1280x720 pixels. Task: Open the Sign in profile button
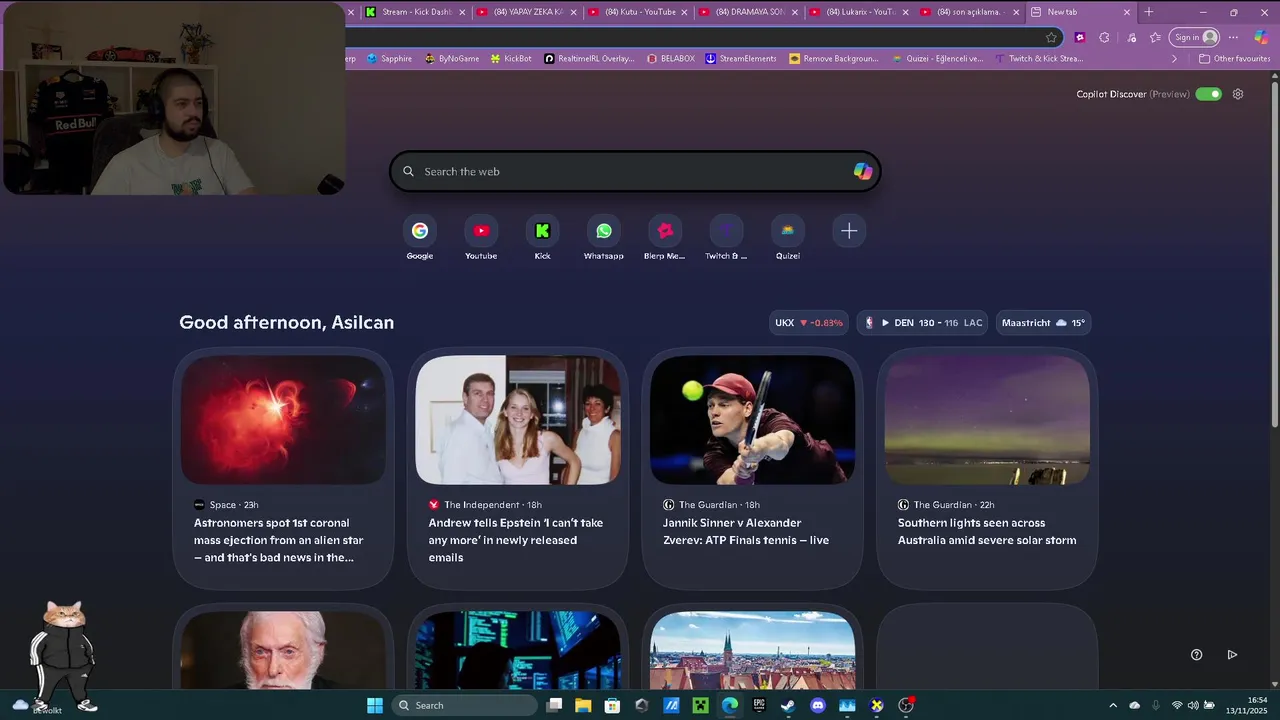1196,37
